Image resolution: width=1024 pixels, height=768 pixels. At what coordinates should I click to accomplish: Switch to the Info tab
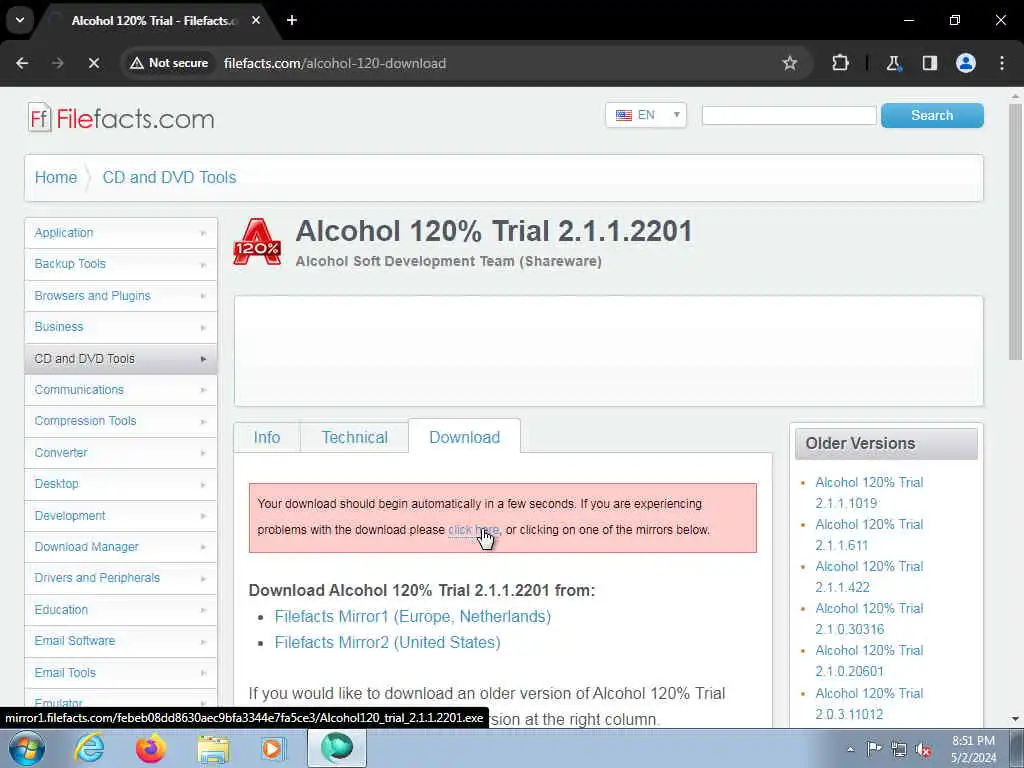click(266, 437)
